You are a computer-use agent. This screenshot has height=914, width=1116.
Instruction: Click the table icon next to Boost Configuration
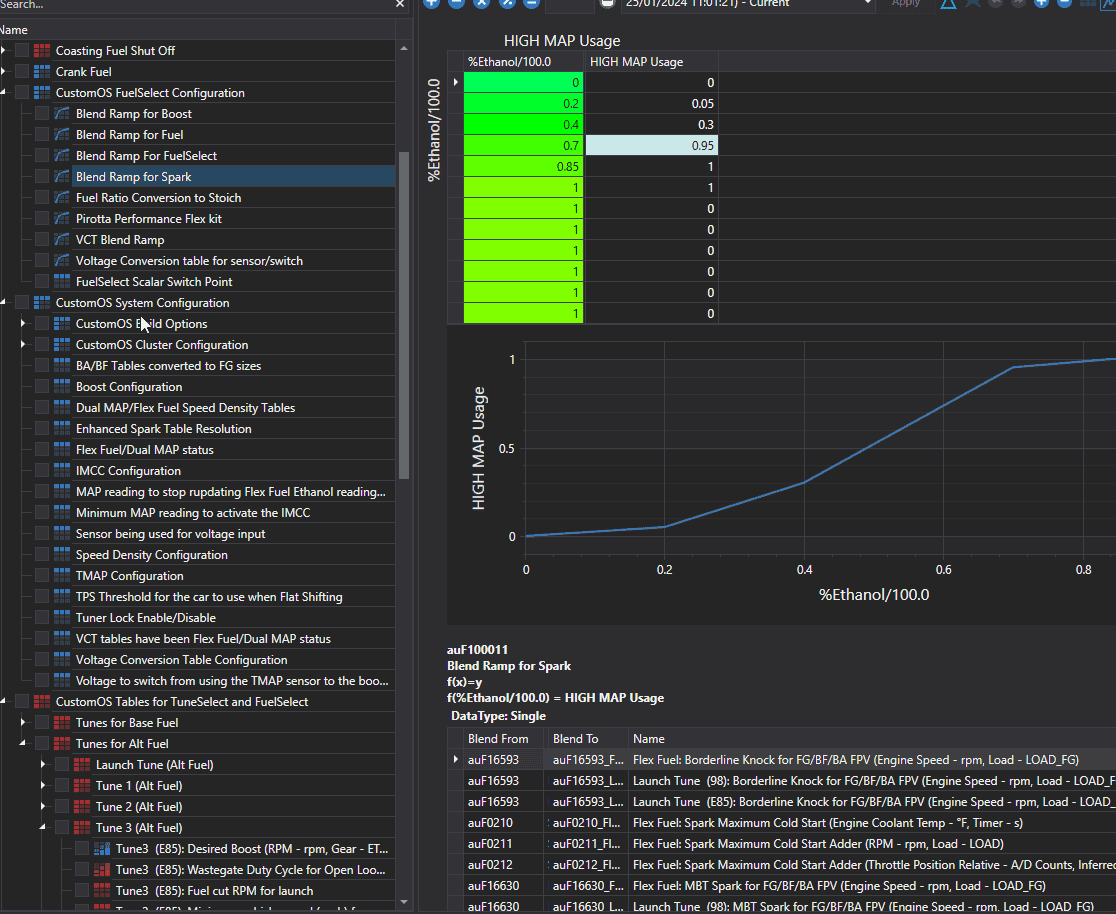62,387
